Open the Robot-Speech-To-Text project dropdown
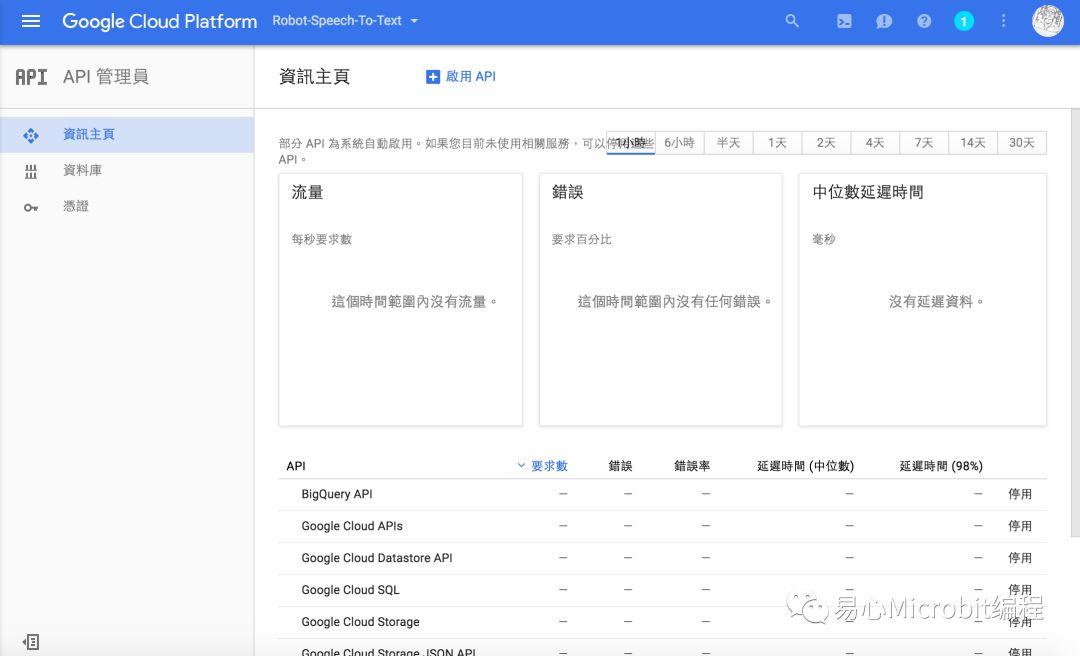Screen dimensions: 1080x656 [x=345, y=21]
